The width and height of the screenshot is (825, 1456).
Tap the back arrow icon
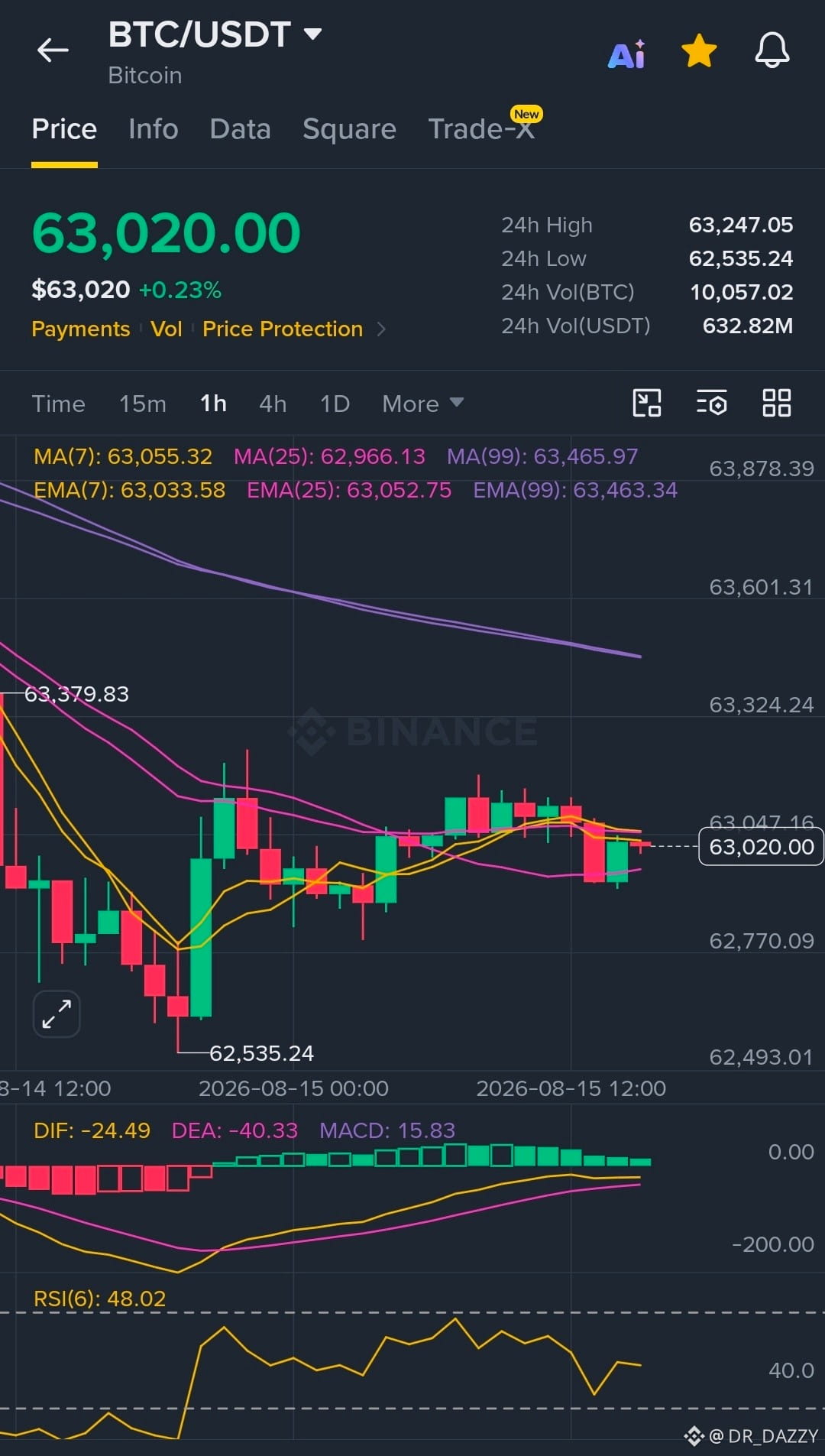pyautogui.click(x=53, y=50)
